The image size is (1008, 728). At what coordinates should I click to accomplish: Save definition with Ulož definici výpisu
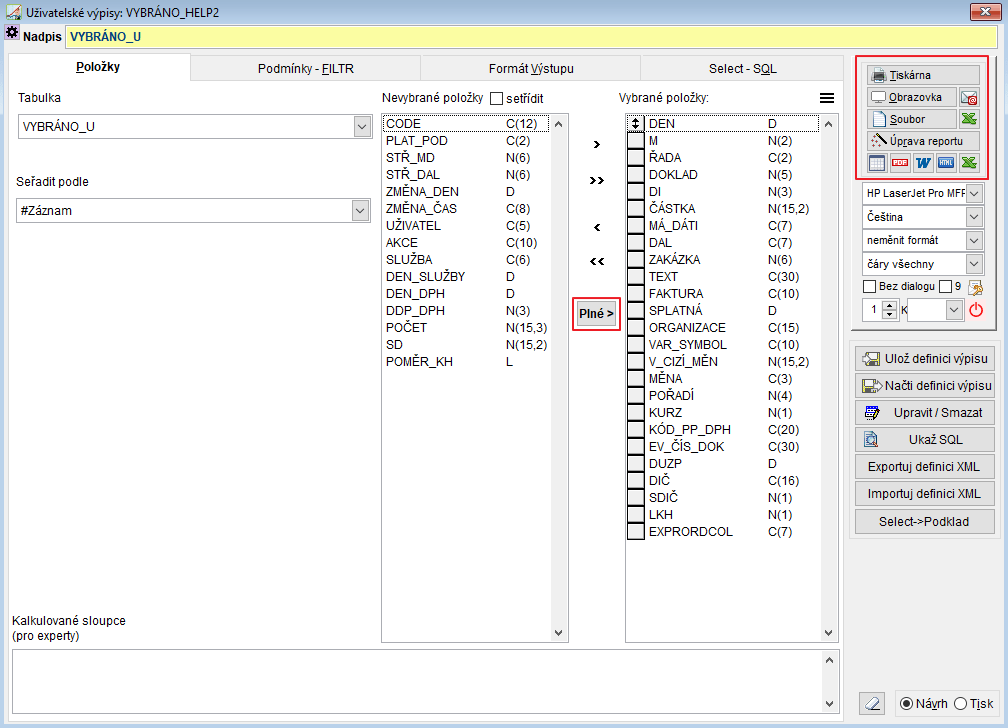point(924,359)
